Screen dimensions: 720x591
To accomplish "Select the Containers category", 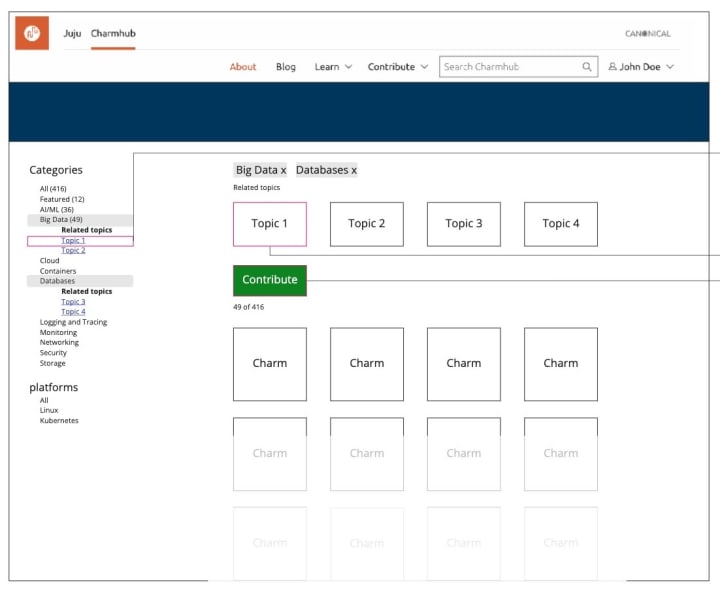I will click(x=58, y=271).
